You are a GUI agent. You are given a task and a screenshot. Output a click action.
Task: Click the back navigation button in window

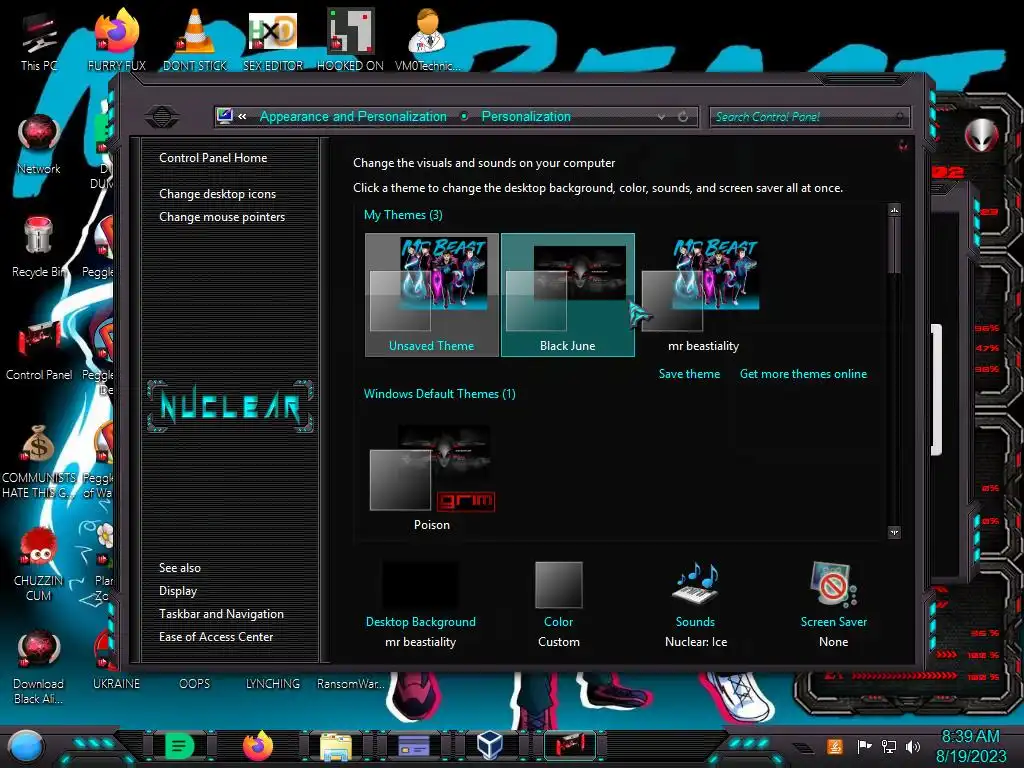click(162, 117)
